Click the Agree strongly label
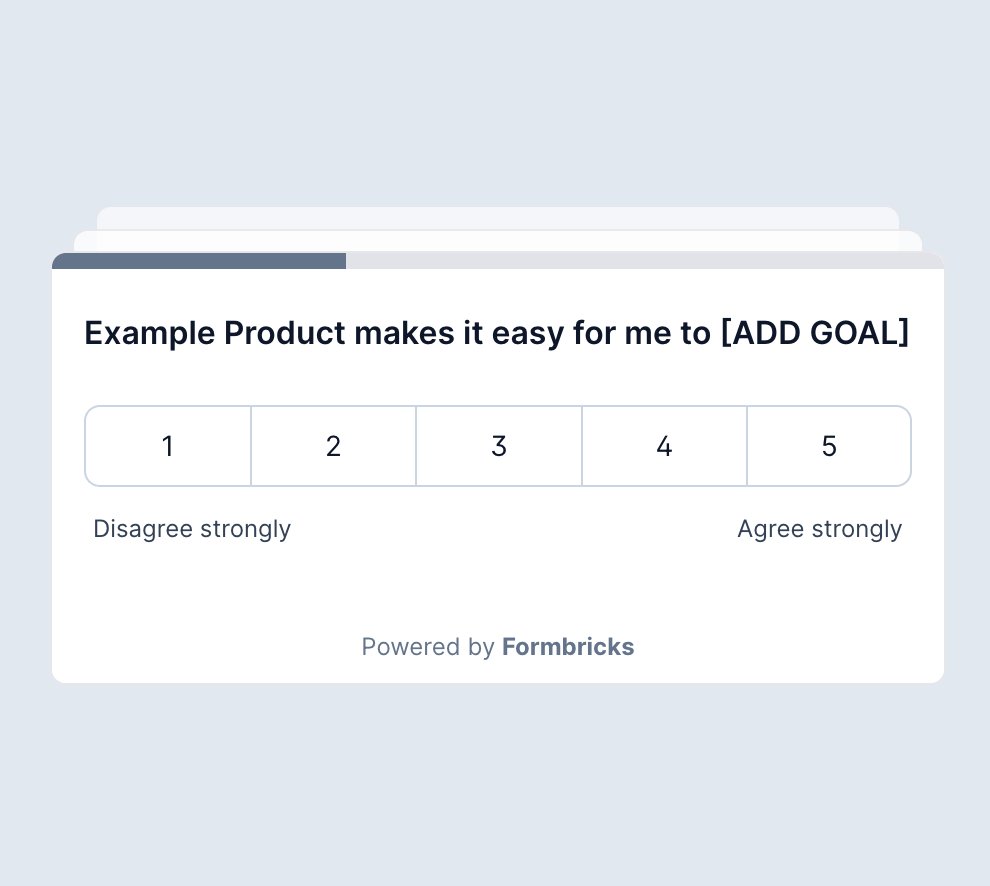 tap(819, 529)
